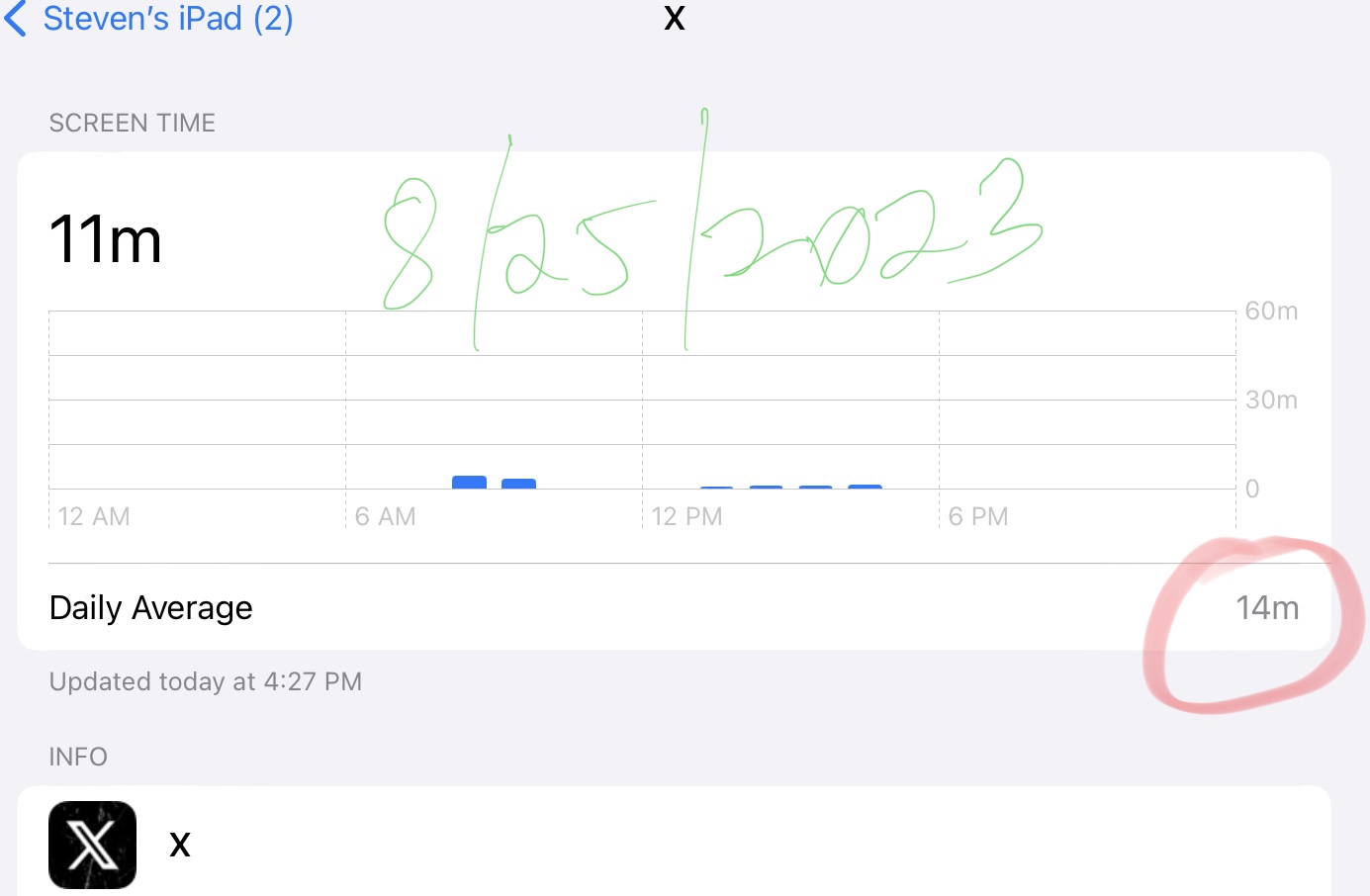
Task: Click the Updated today at 4:27 PM text
Action: click(206, 681)
